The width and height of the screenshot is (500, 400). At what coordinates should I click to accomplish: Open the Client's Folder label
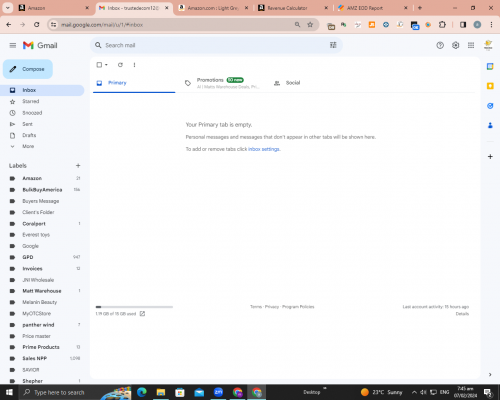(38, 212)
